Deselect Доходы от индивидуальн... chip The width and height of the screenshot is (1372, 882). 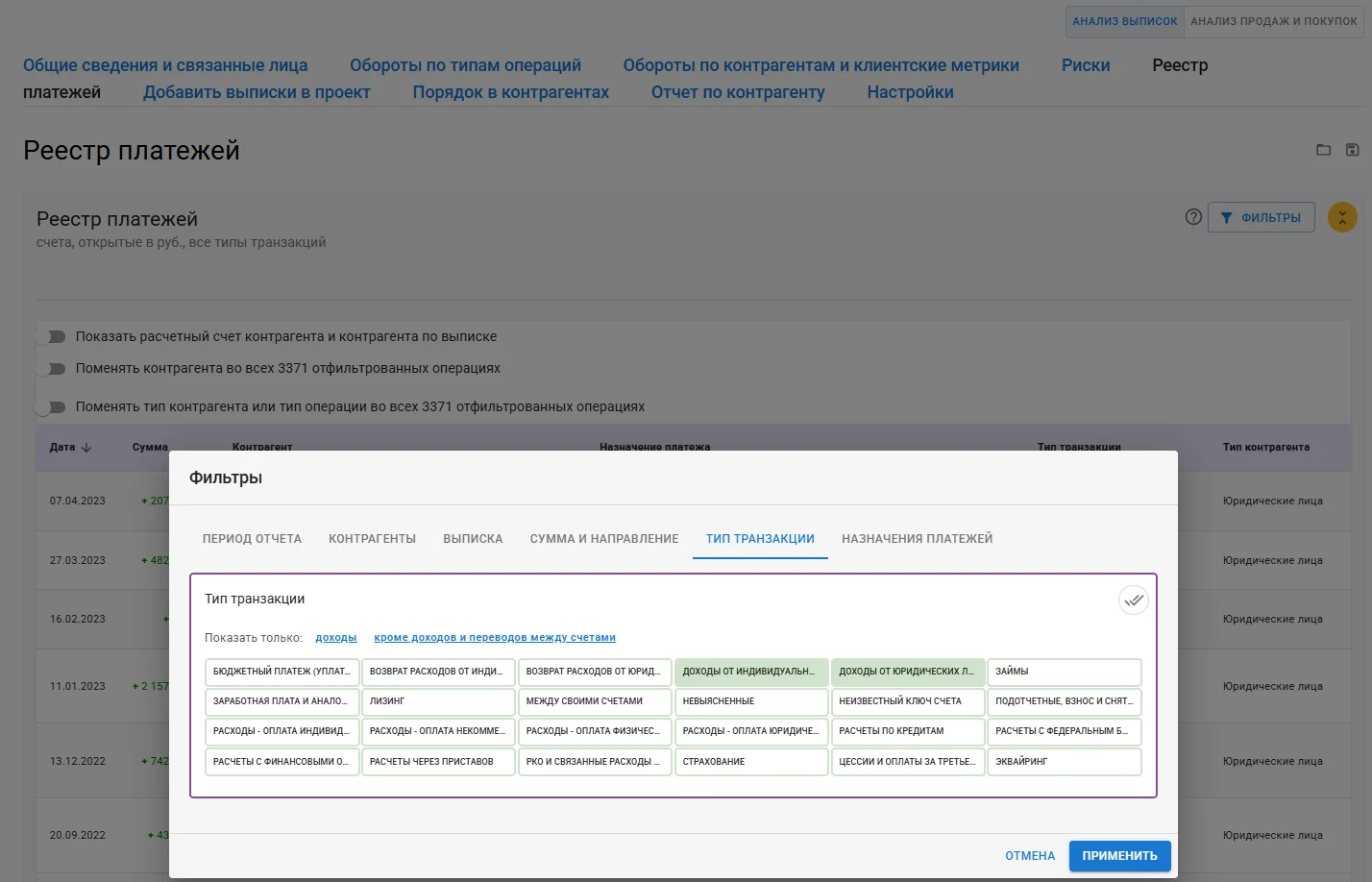tap(751, 672)
